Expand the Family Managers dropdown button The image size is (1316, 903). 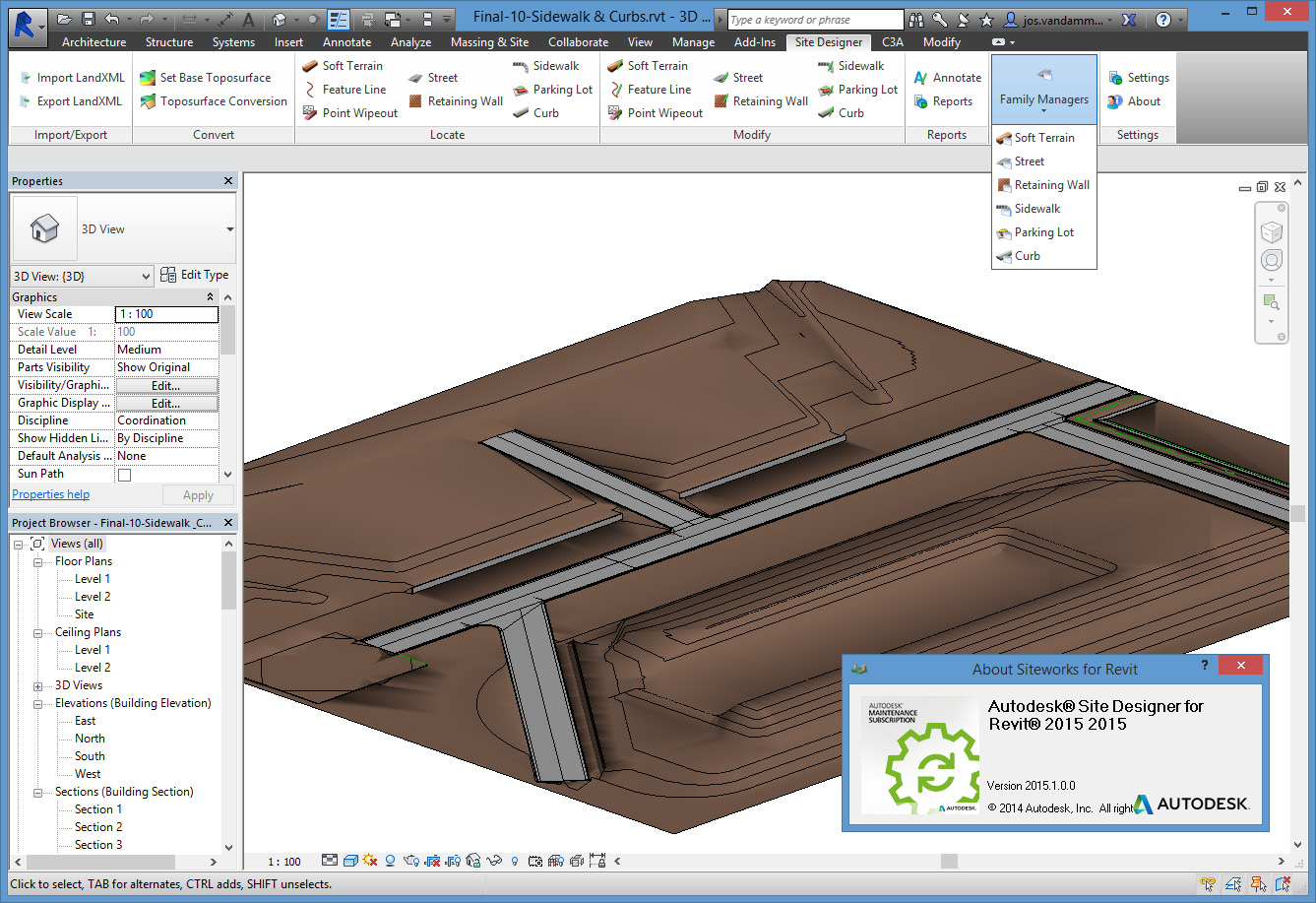tap(1044, 89)
